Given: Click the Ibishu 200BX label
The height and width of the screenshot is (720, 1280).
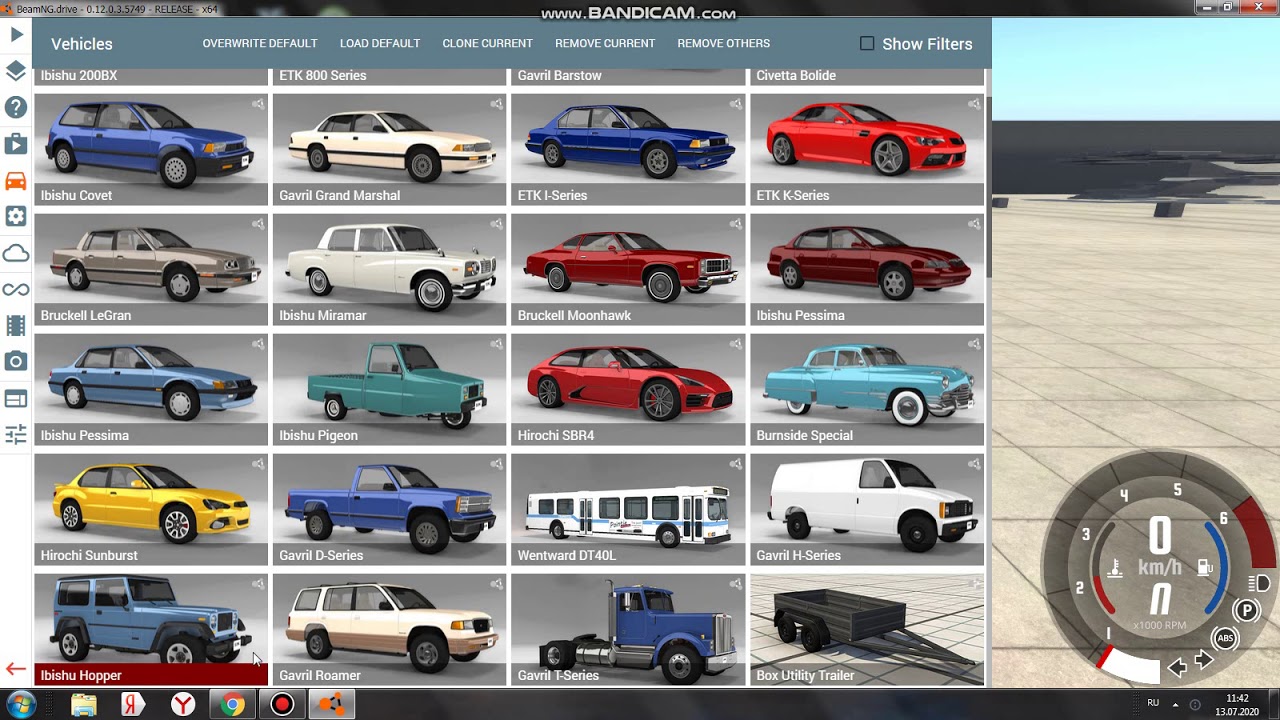Looking at the screenshot, I should tap(79, 76).
